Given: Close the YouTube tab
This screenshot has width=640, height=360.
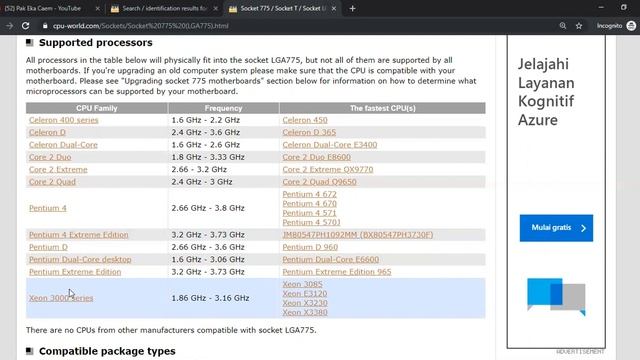Looking at the screenshot, I should pos(98,8).
